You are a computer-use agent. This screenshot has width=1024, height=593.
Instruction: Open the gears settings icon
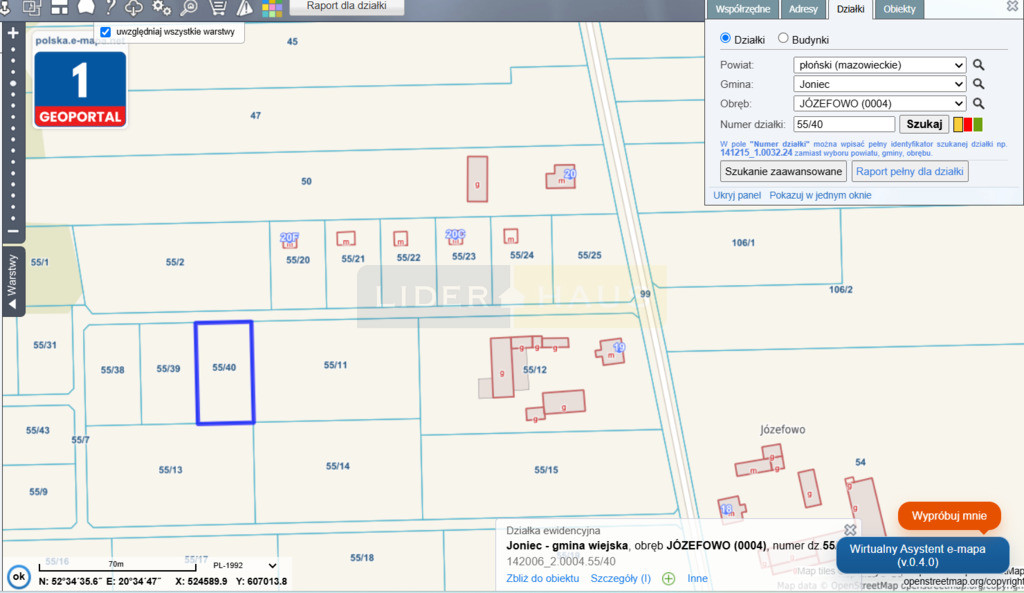coord(161,7)
